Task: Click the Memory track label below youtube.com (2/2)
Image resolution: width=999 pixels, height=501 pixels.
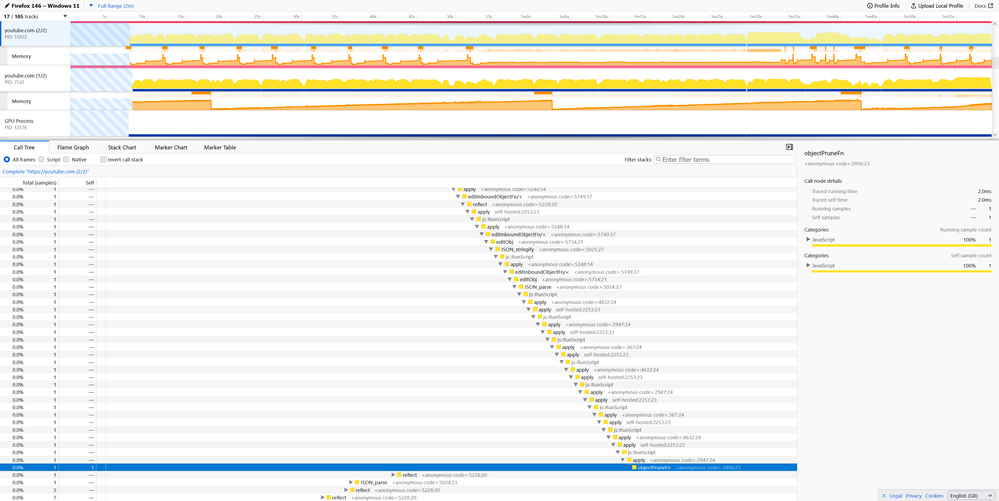Action: [x=39, y=56]
